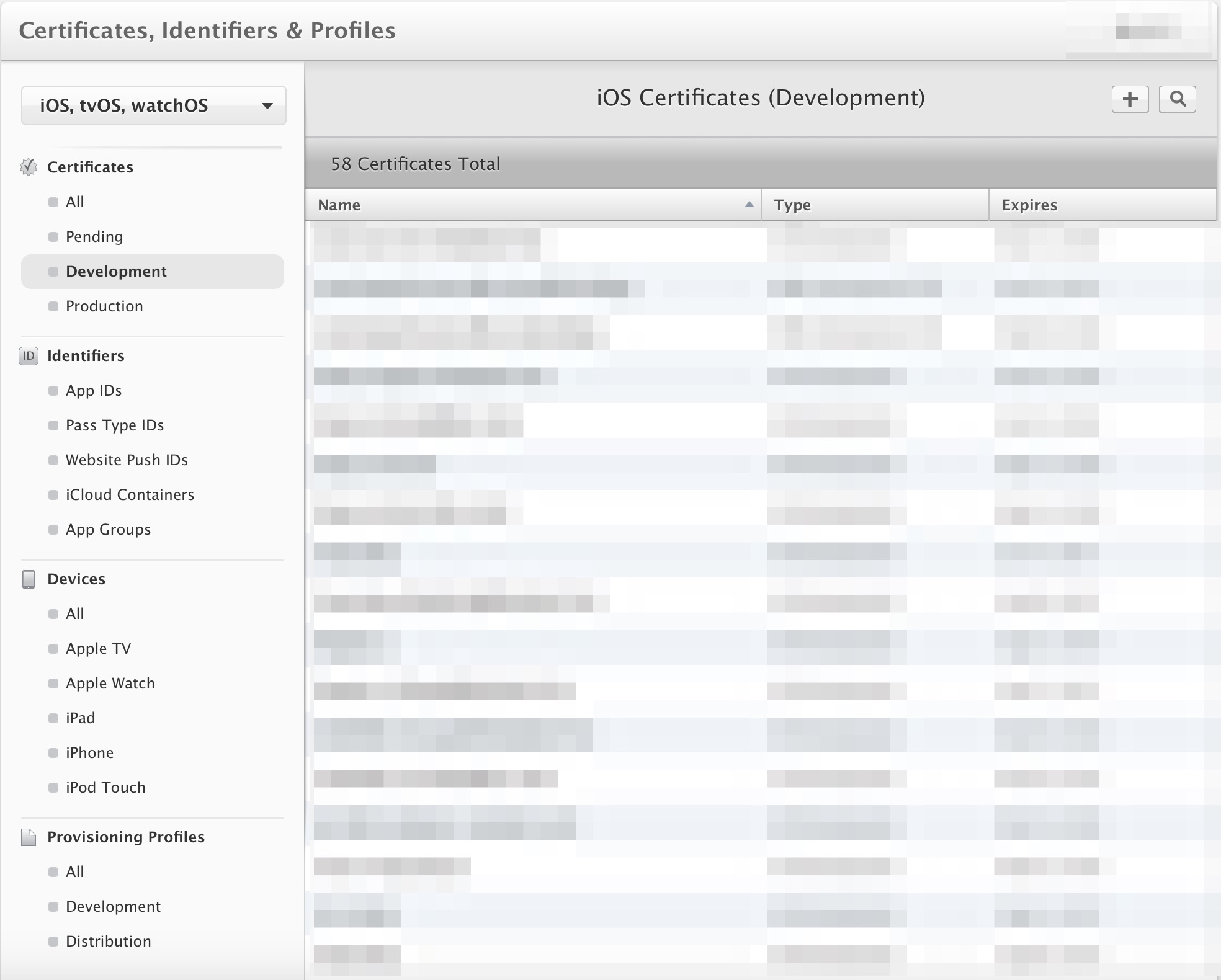
Task: Click the Identifiers ID badge icon
Action: pyautogui.click(x=29, y=355)
